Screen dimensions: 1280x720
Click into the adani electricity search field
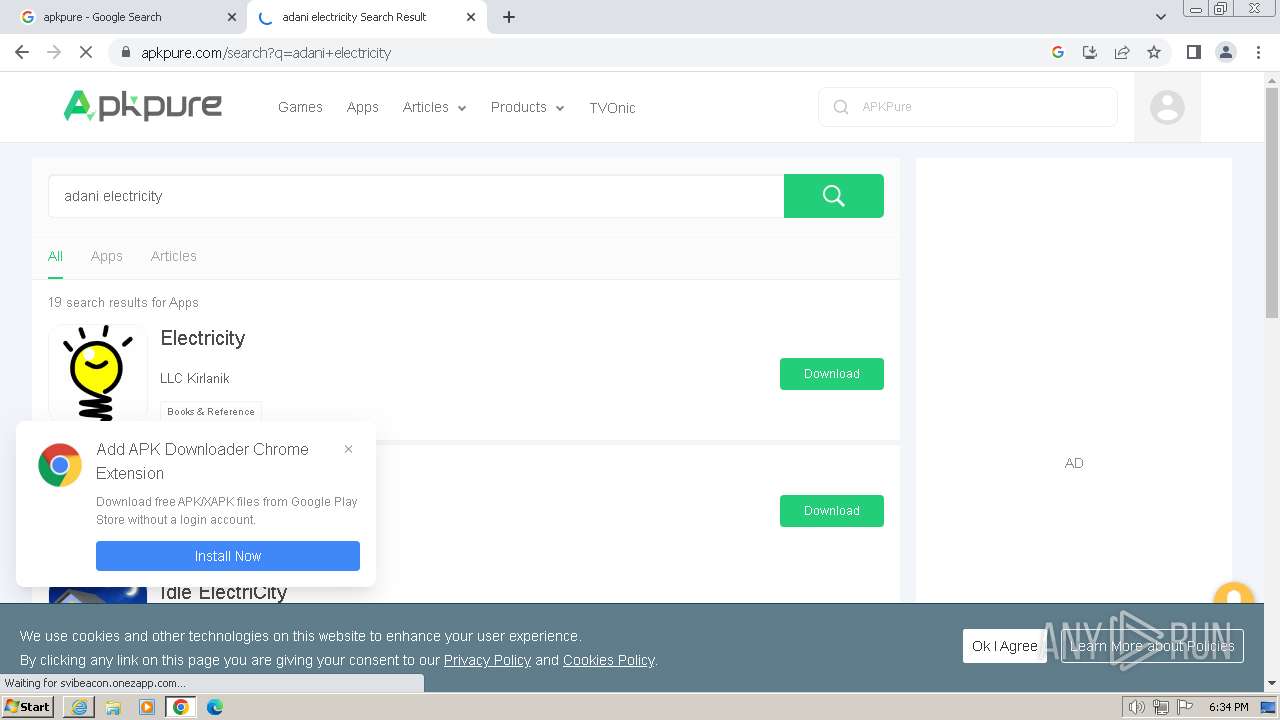click(416, 196)
